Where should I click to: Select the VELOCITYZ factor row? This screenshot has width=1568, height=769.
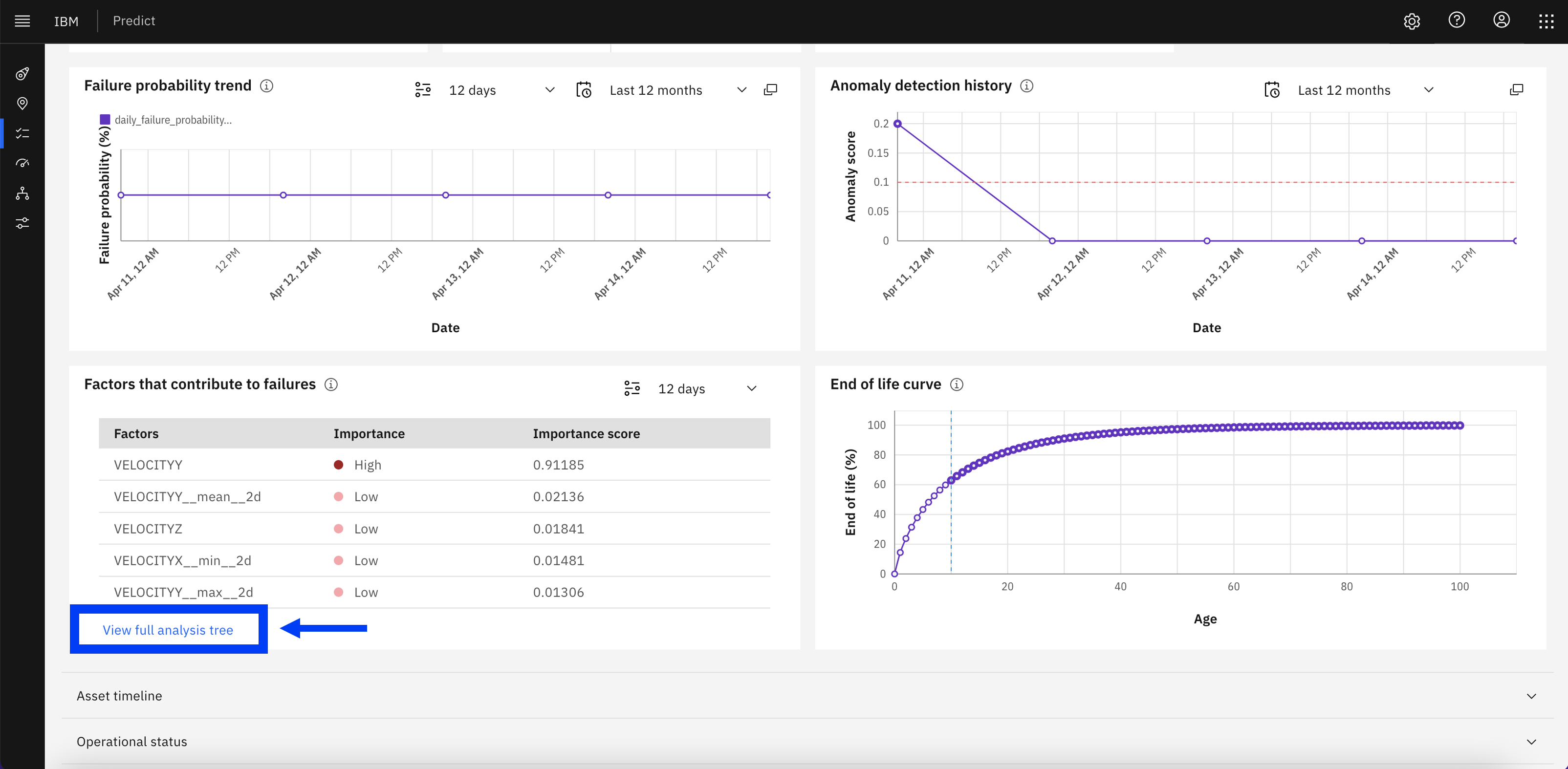[x=435, y=529]
